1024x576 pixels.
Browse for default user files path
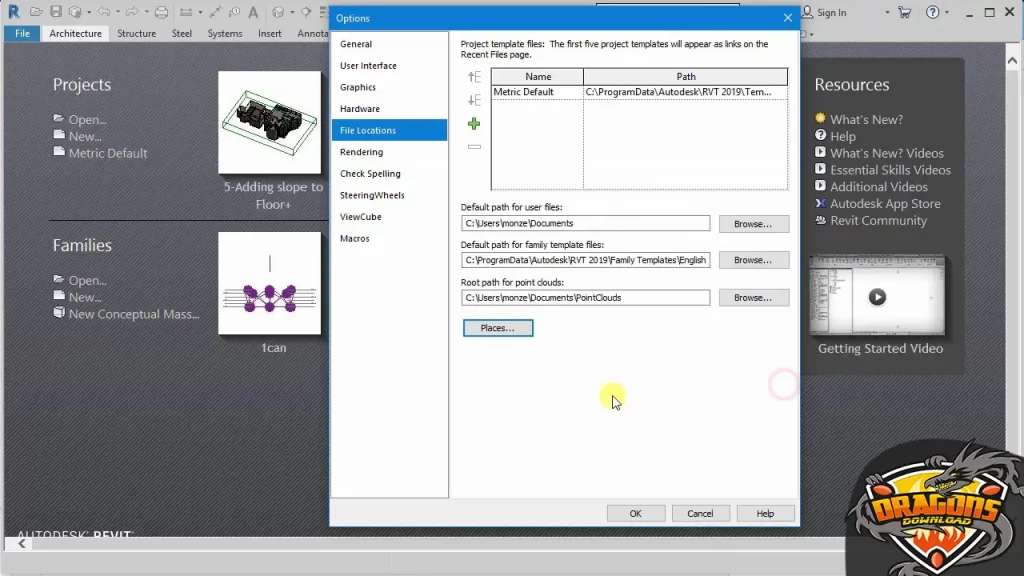click(x=753, y=224)
